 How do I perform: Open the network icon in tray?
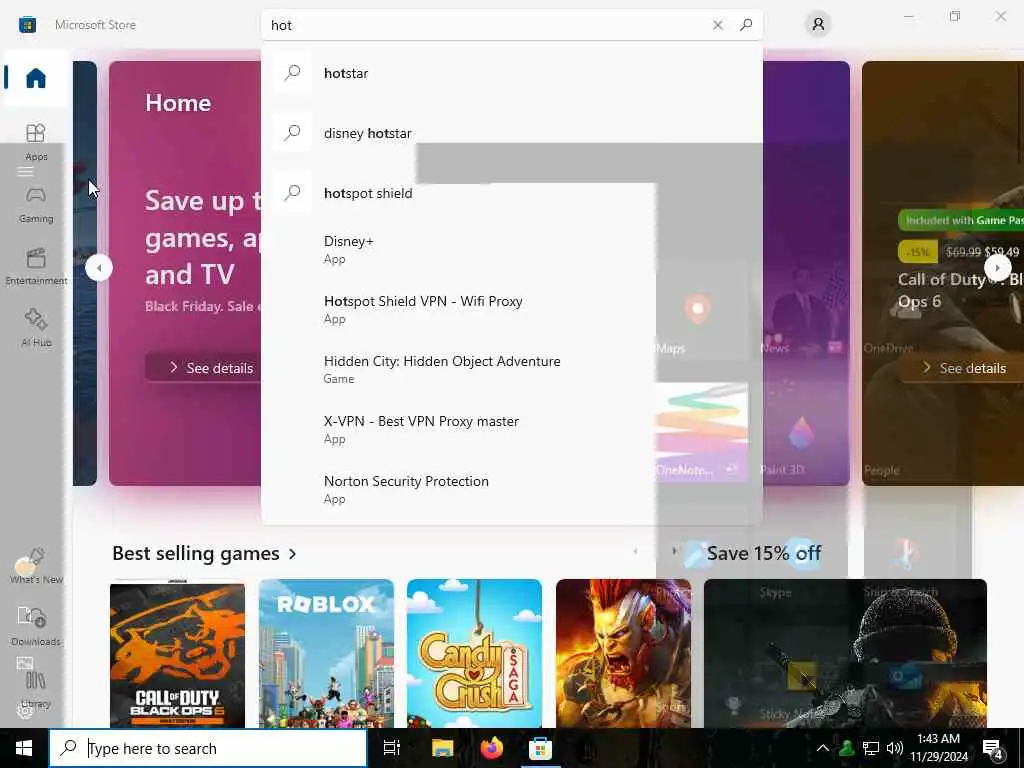(871, 748)
